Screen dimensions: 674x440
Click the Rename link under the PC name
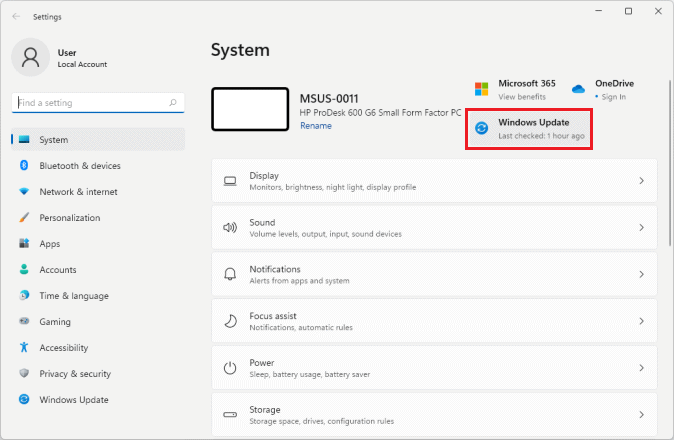click(x=315, y=126)
